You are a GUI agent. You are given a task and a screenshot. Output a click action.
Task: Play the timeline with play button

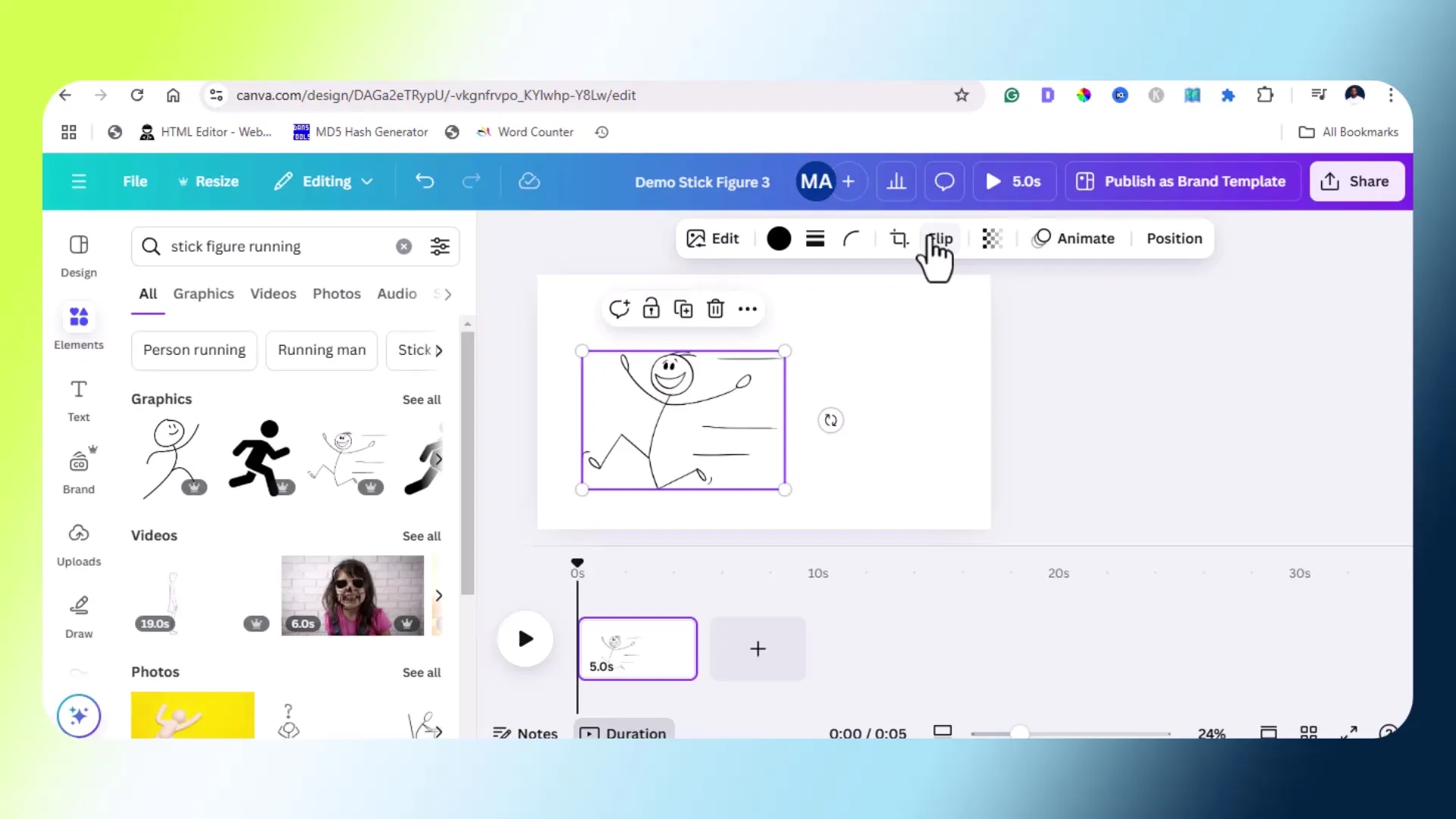tap(526, 639)
